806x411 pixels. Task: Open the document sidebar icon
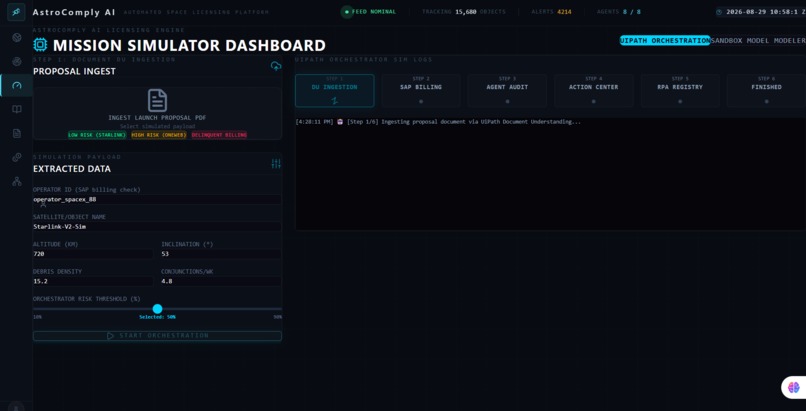[x=16, y=134]
